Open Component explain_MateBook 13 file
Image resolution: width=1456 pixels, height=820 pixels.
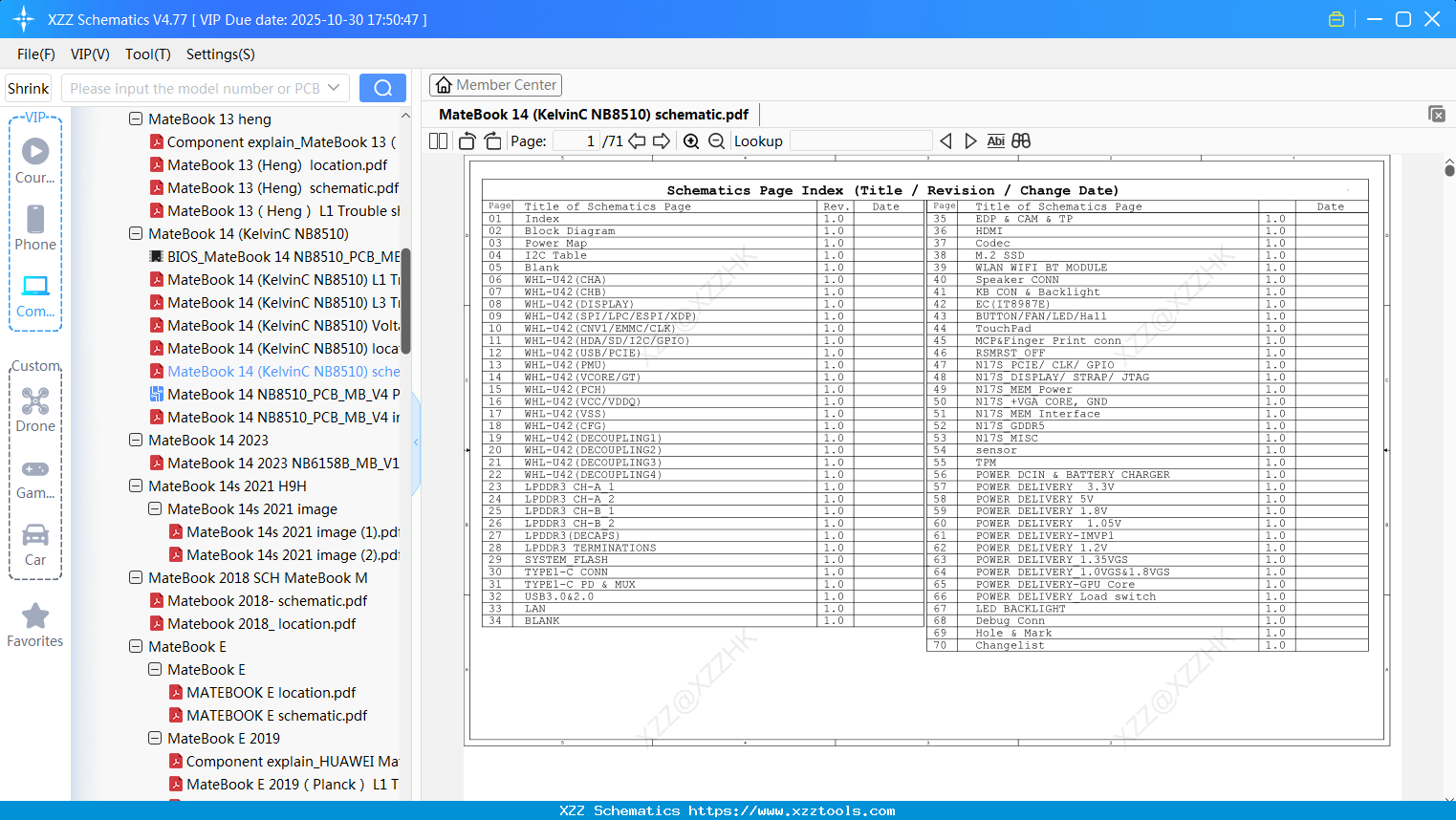point(272,142)
